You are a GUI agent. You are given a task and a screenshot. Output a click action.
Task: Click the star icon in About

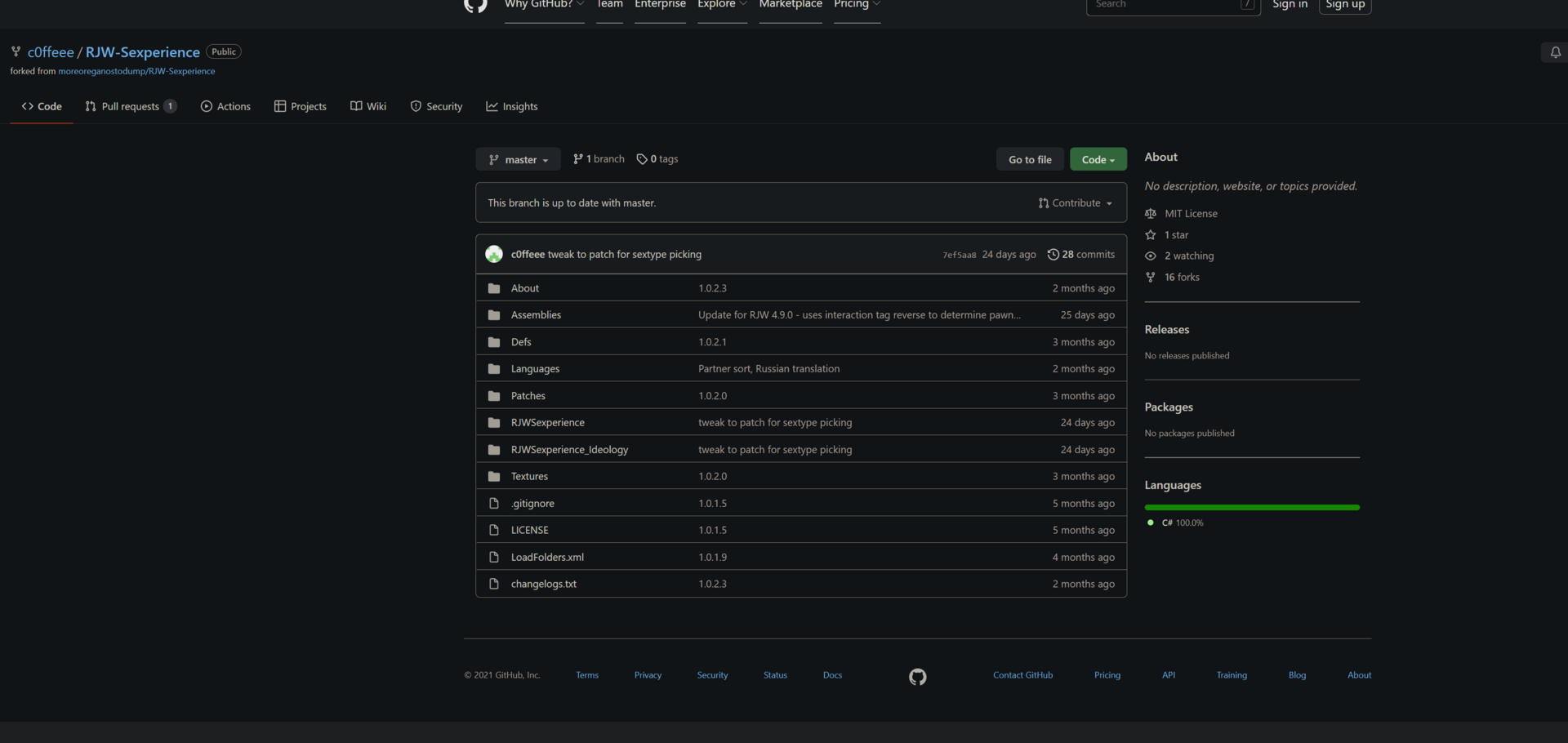coord(1151,235)
